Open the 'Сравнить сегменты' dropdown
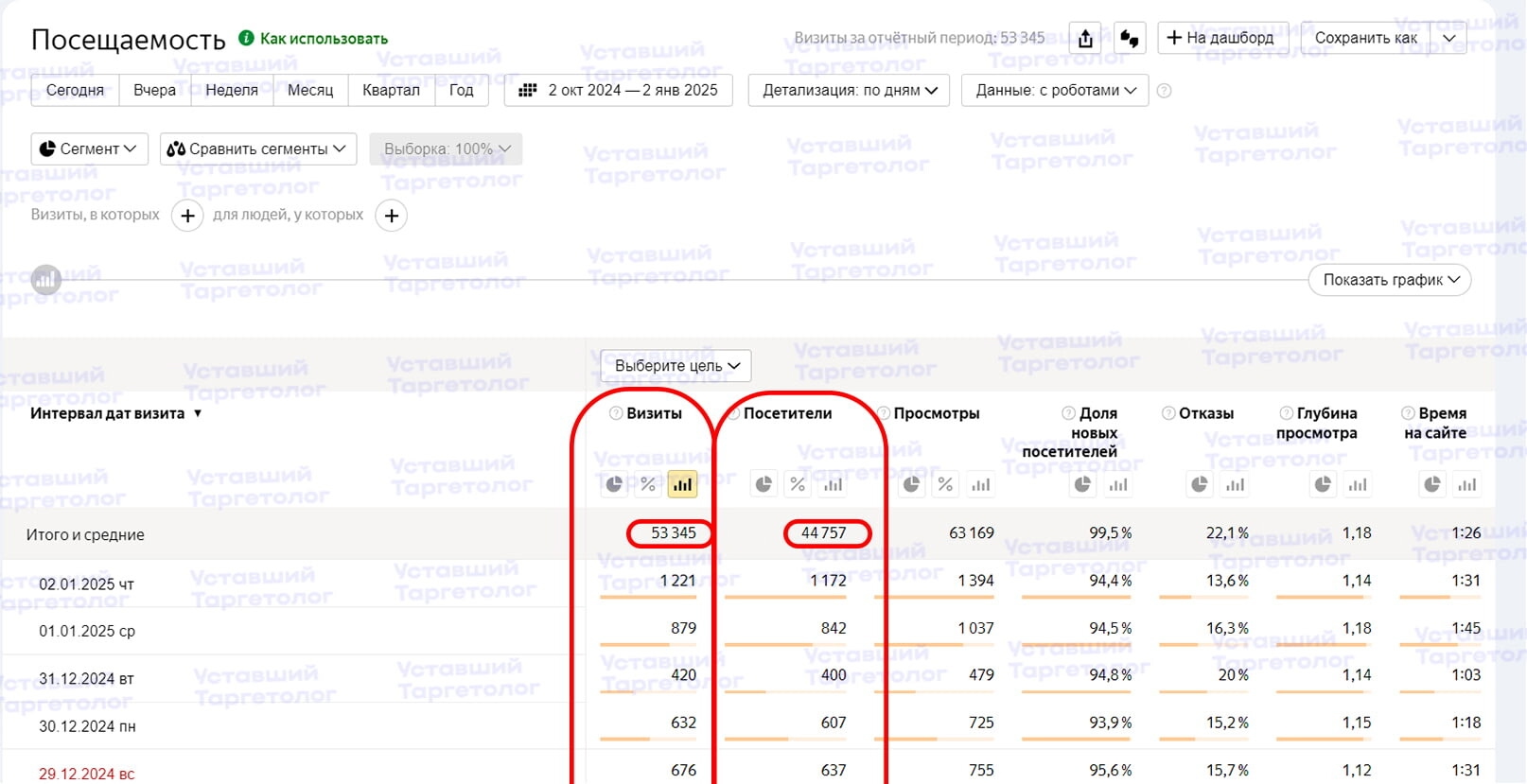This screenshot has height=784, width=1527. [x=256, y=149]
